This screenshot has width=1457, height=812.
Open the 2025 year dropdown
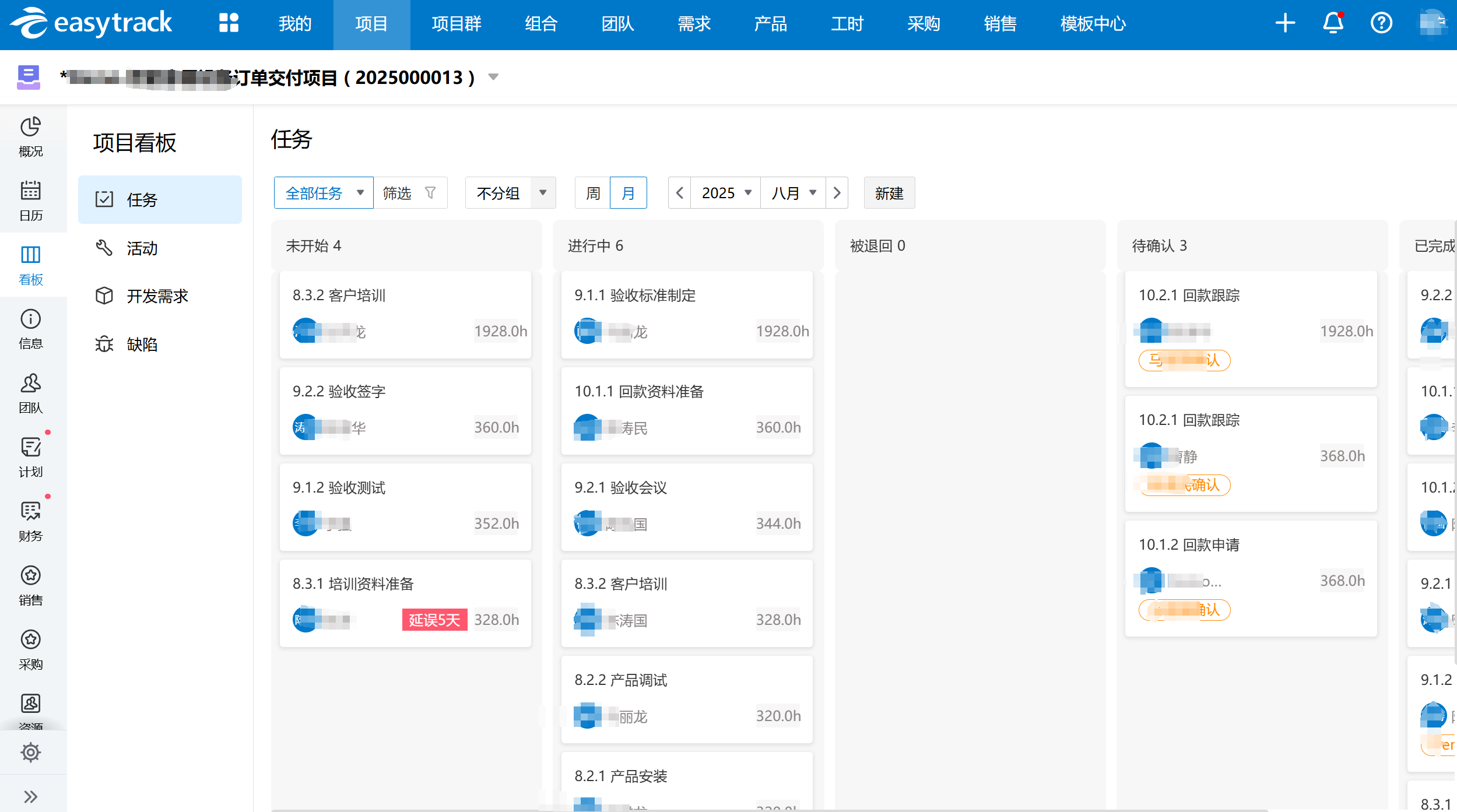coord(725,193)
